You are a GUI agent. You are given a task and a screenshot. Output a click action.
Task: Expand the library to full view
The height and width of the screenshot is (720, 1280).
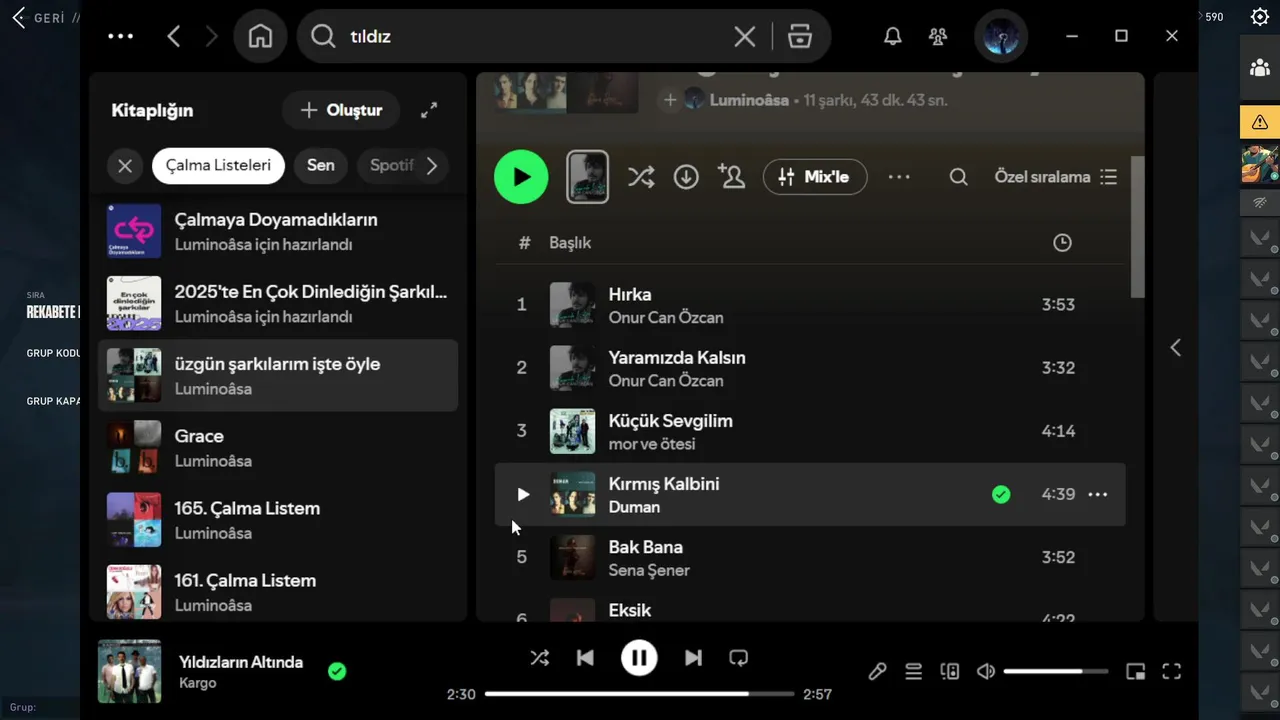pos(429,110)
